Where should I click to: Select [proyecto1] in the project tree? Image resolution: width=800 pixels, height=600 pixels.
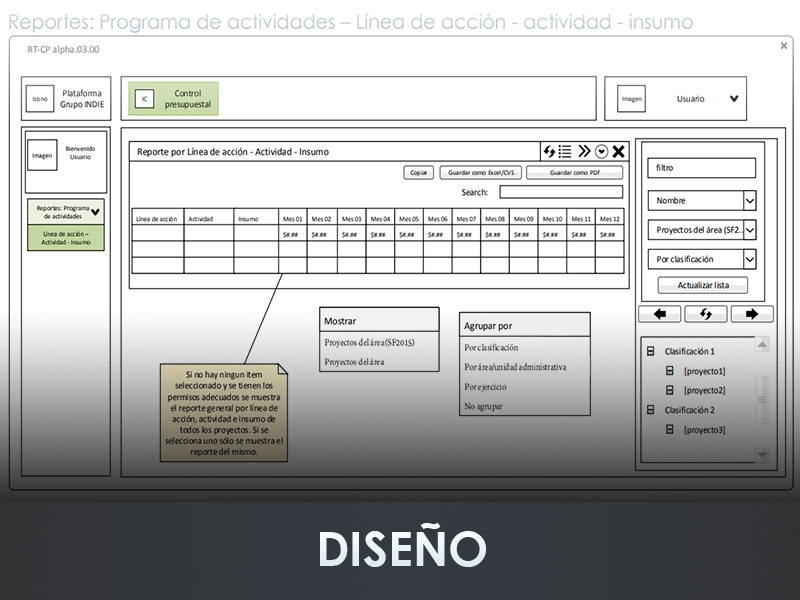pyautogui.click(x=704, y=371)
